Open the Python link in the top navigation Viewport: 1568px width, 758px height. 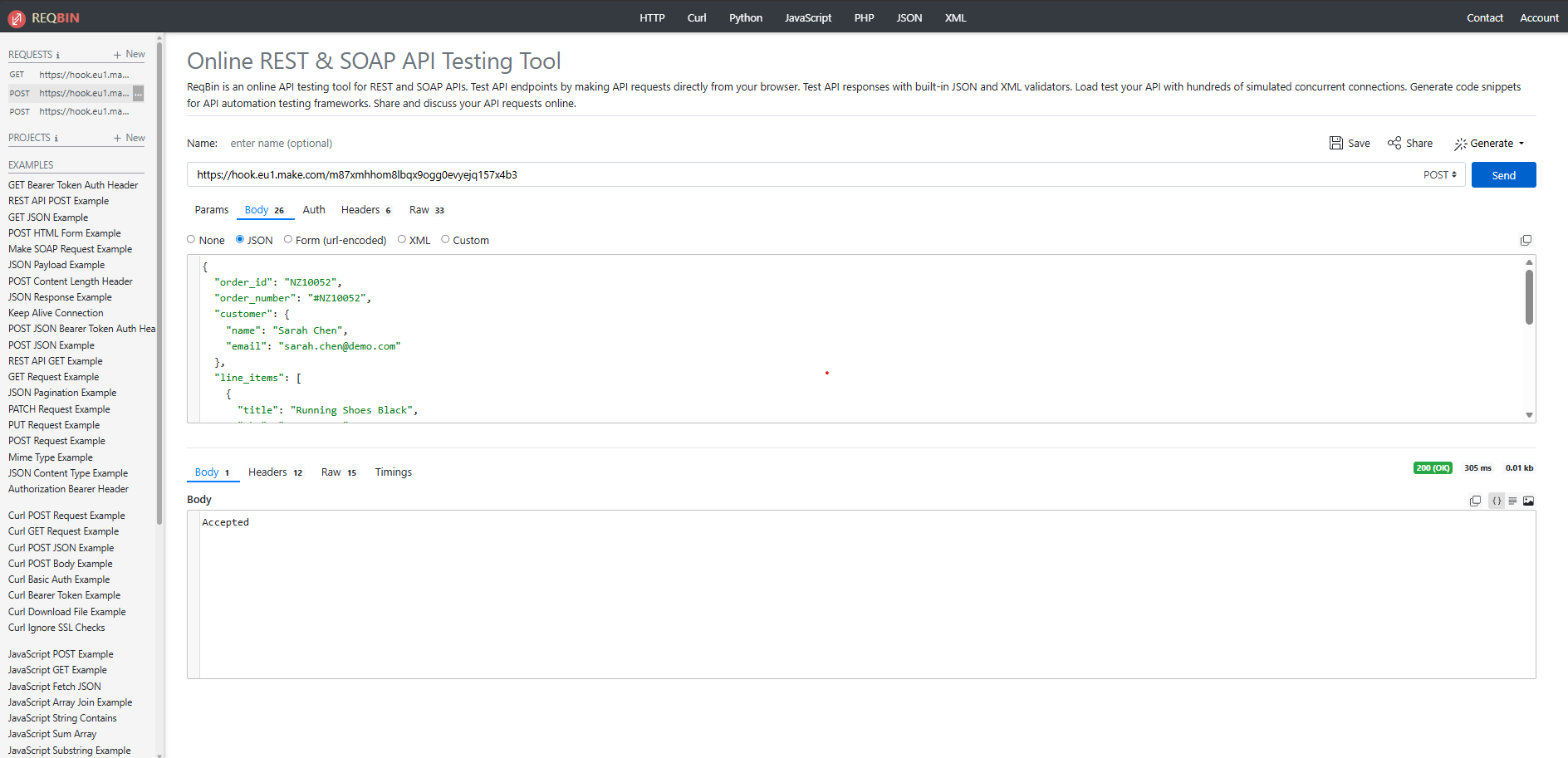coord(746,17)
